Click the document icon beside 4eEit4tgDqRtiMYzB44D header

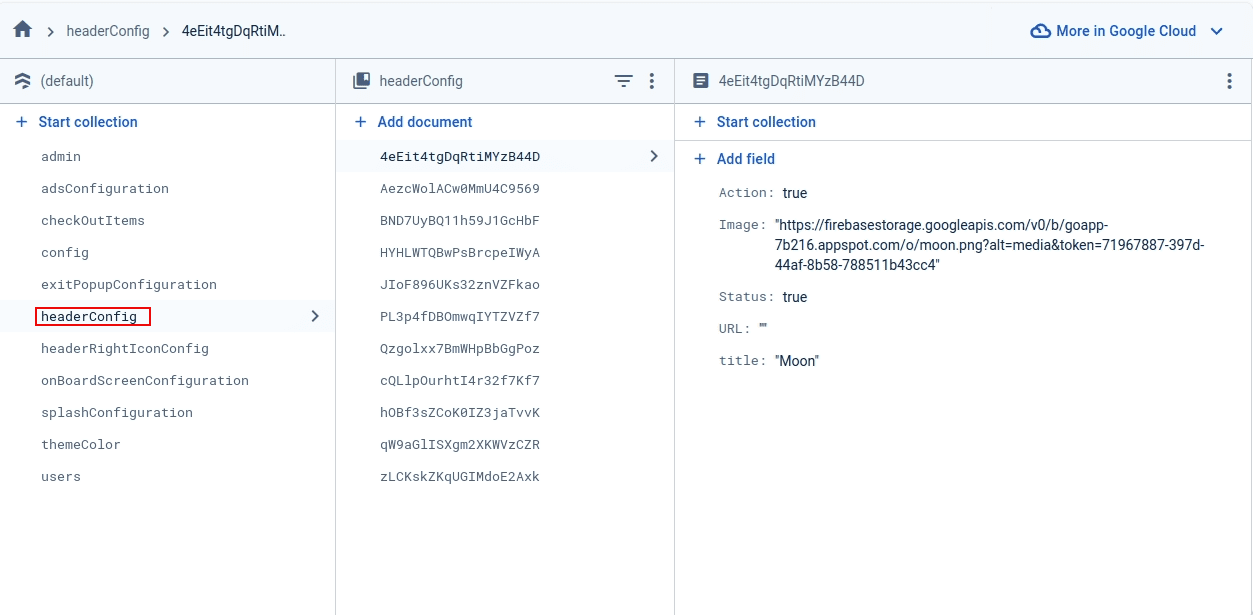tap(701, 81)
